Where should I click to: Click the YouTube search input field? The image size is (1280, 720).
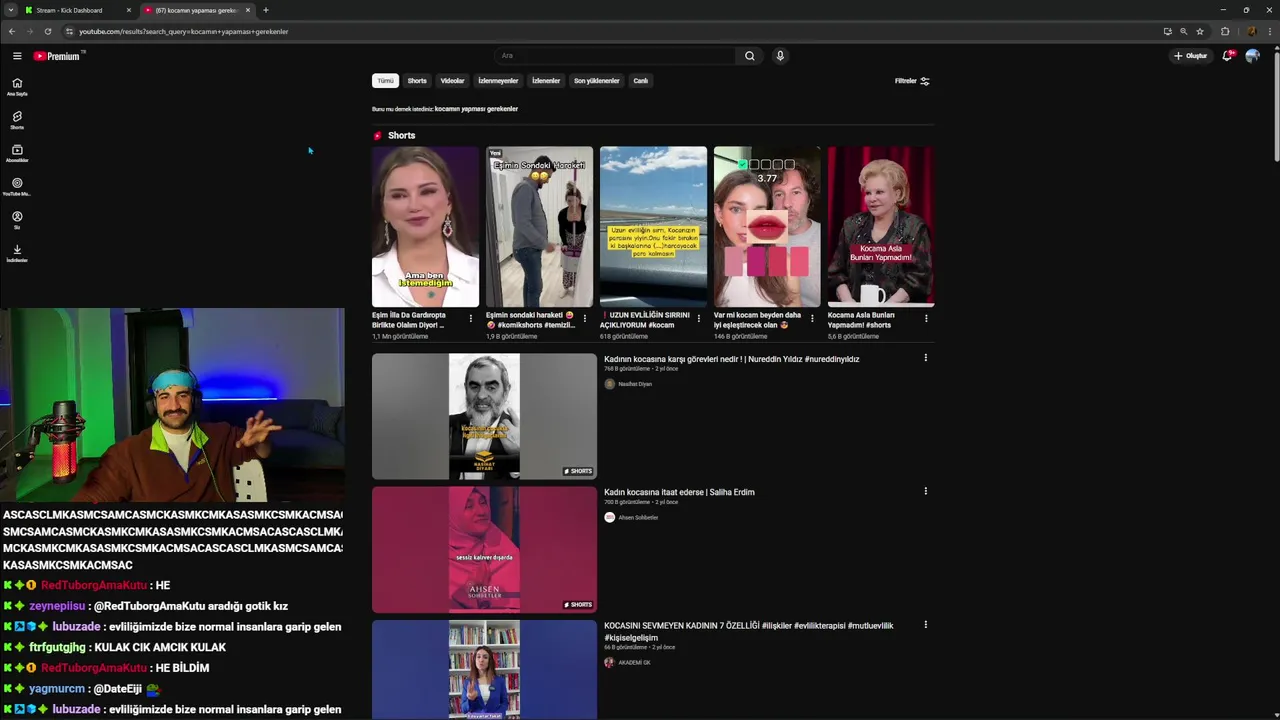click(615, 56)
